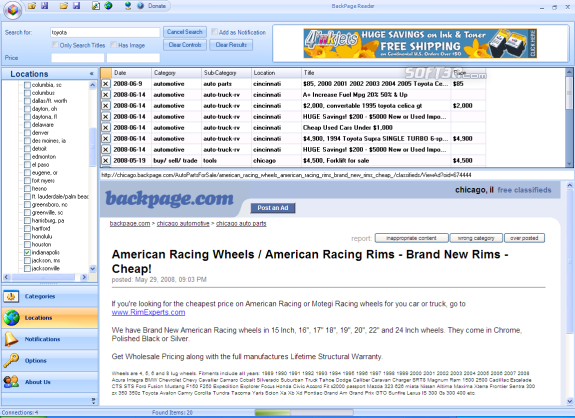Image resolution: width=575 pixels, height=418 pixels.
Task: Click the Clear Controls button
Action: (x=185, y=45)
